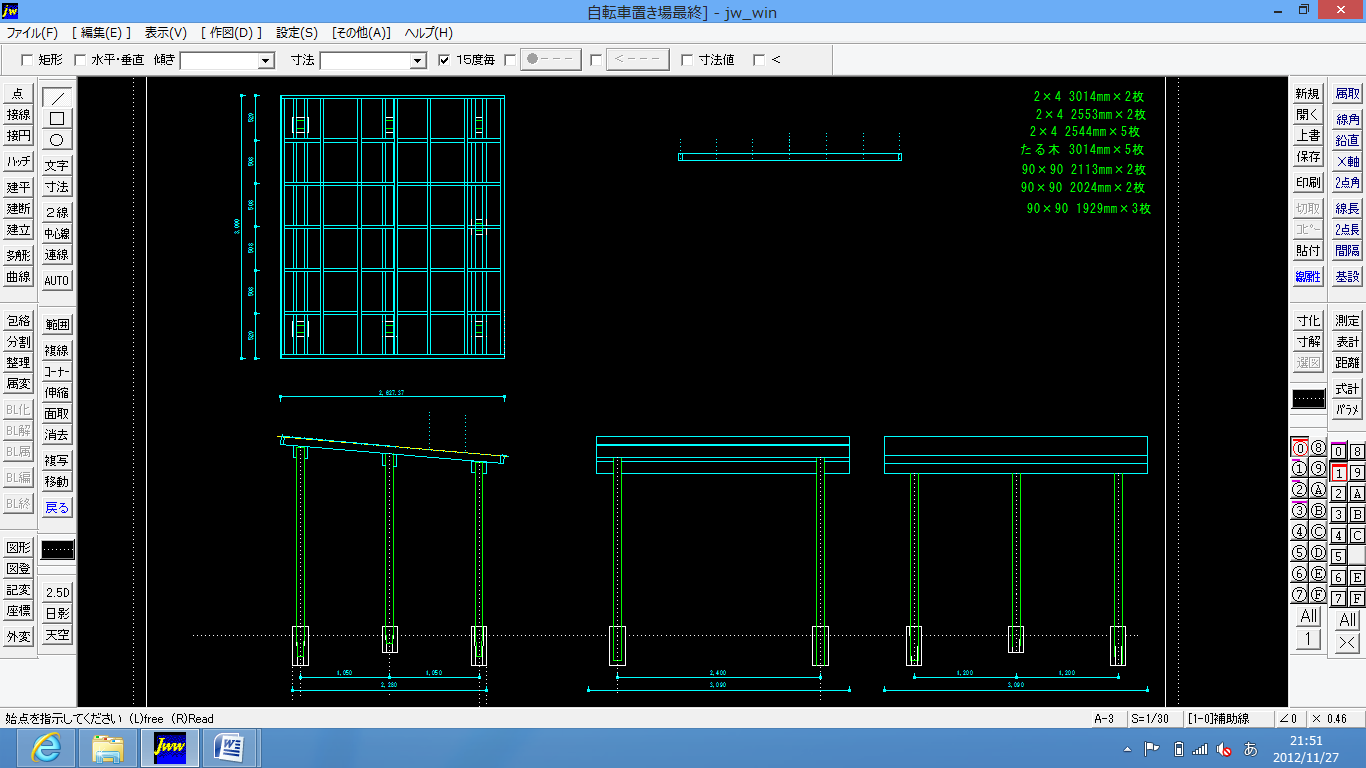
Task: Open the 寸法 dimension tool in left toolbar
Action: click(x=57, y=187)
